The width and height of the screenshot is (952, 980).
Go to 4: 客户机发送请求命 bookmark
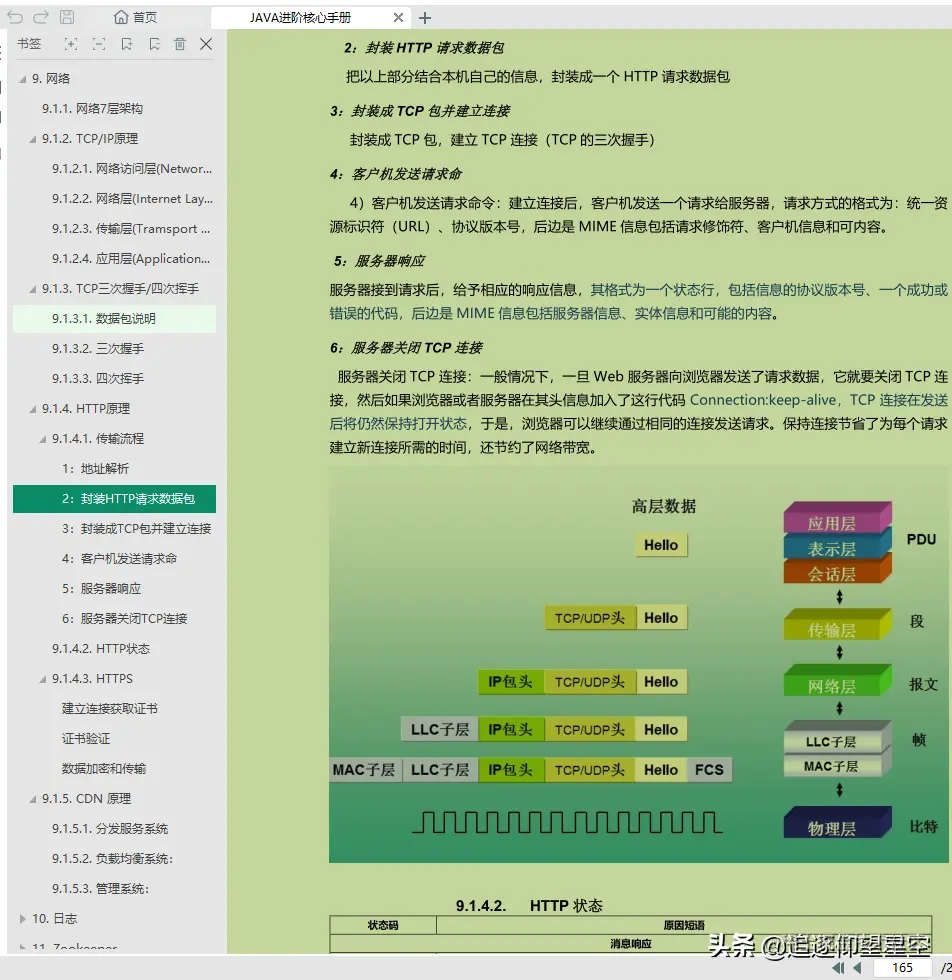(119, 559)
